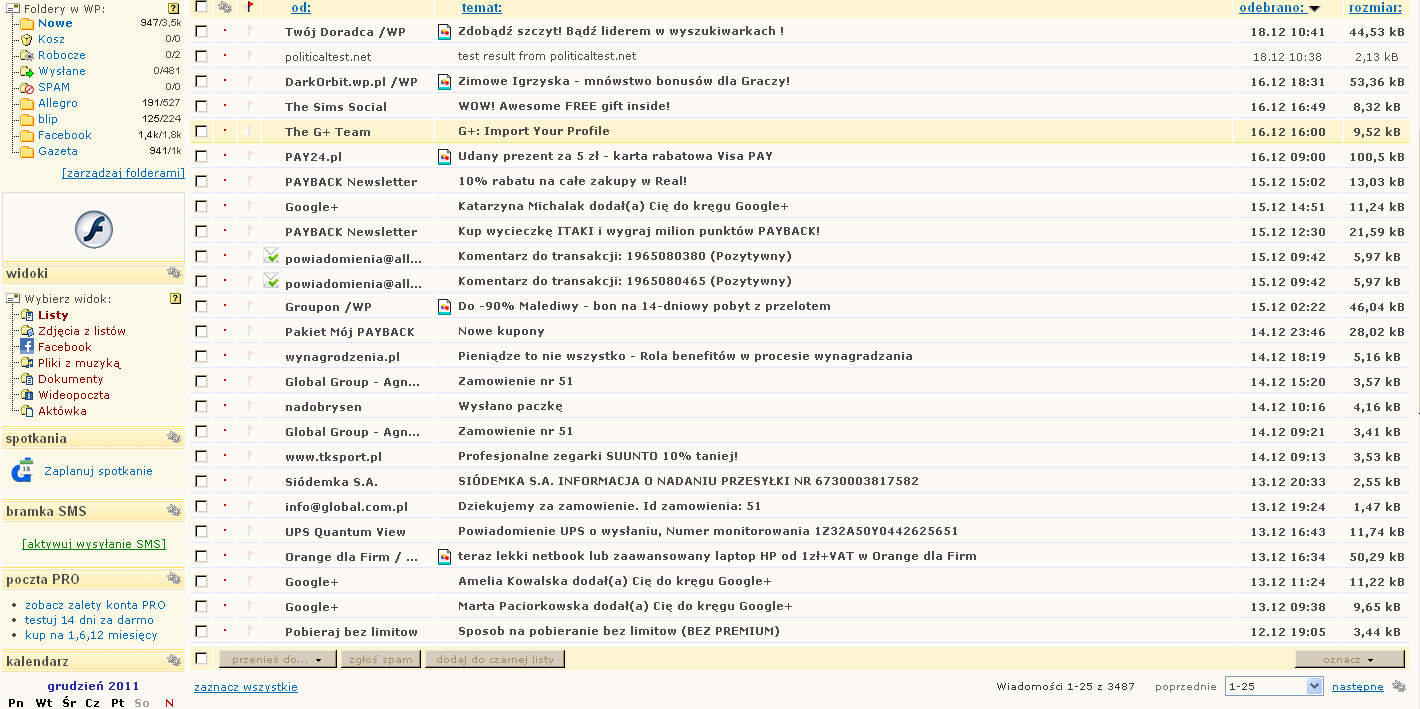This screenshot has height=709, width=1420.
Task: Open the przenieś do... dropdown
Action: pos(278,659)
